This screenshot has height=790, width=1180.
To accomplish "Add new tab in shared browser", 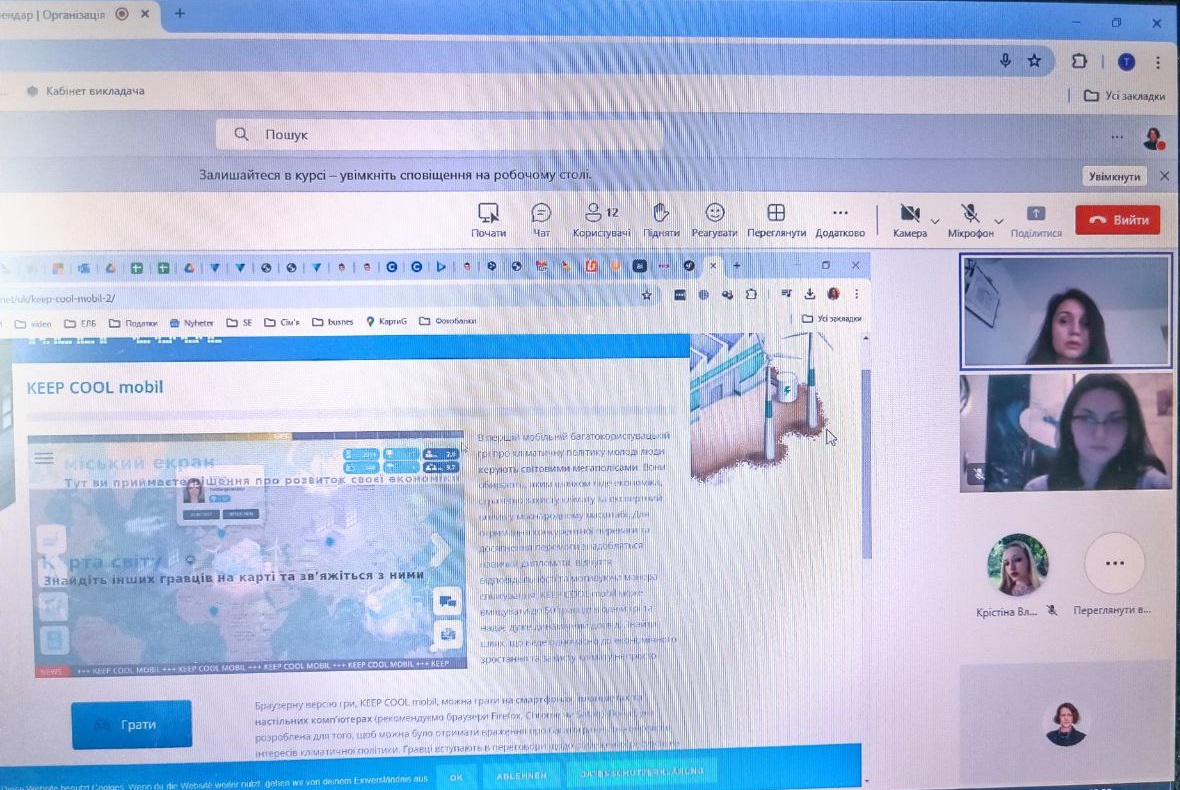I will pos(737,266).
